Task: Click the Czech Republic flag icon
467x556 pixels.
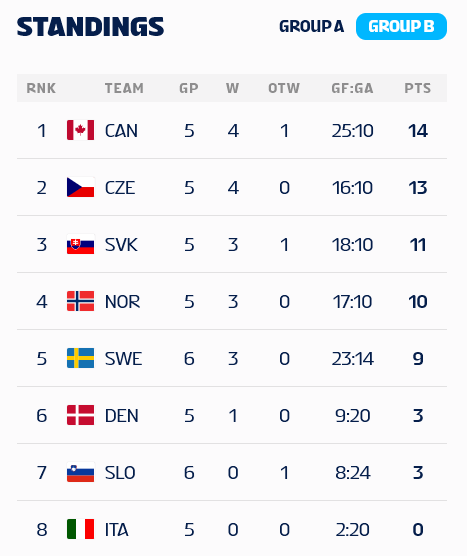Action: pos(80,187)
